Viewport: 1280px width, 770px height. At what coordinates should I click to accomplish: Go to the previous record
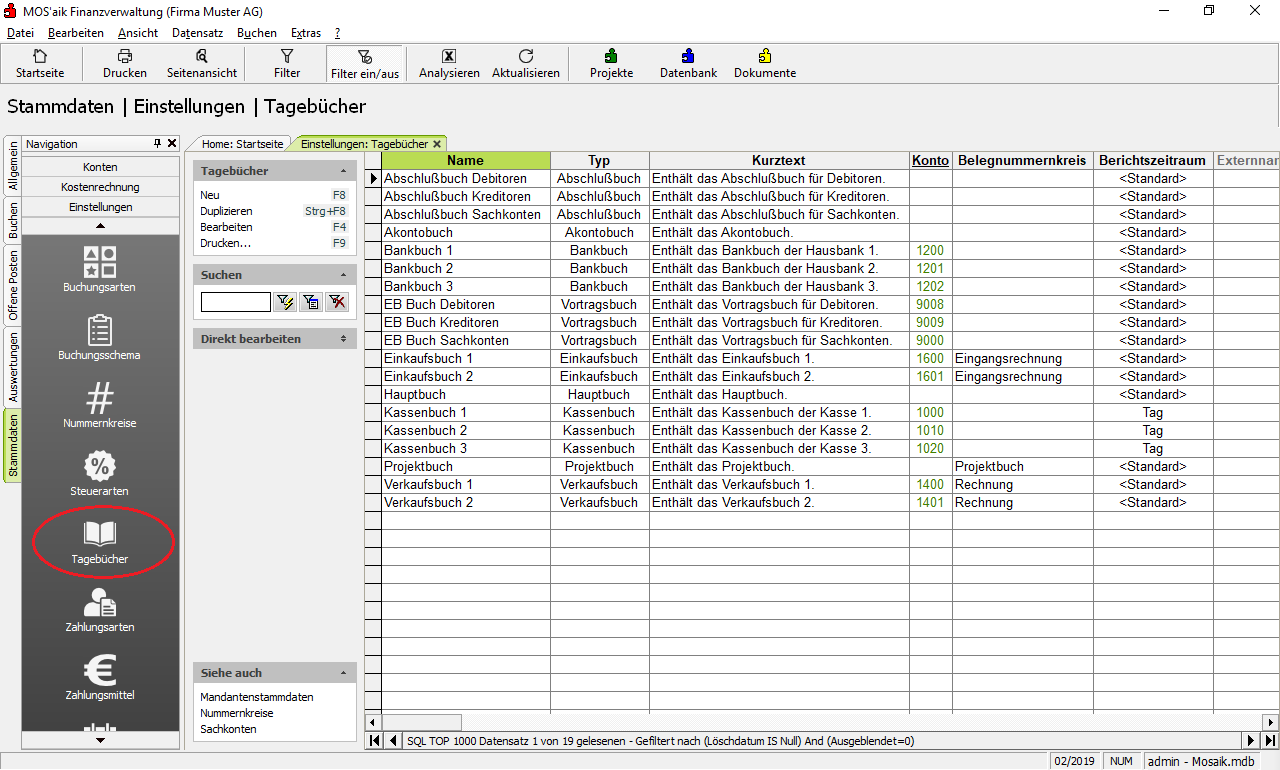tap(393, 741)
